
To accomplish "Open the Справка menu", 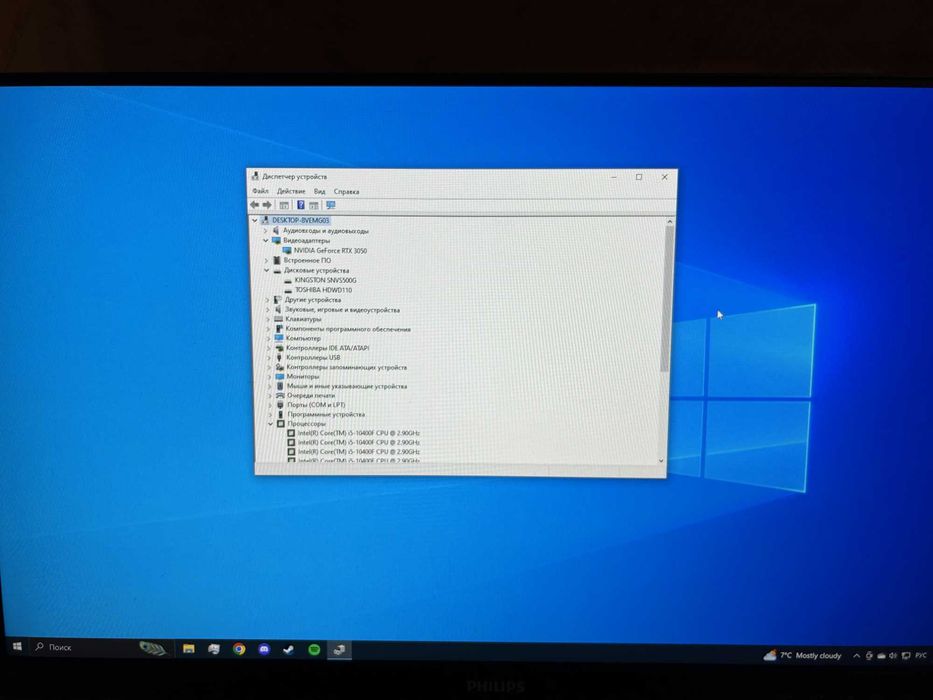I will pyautogui.click(x=346, y=192).
